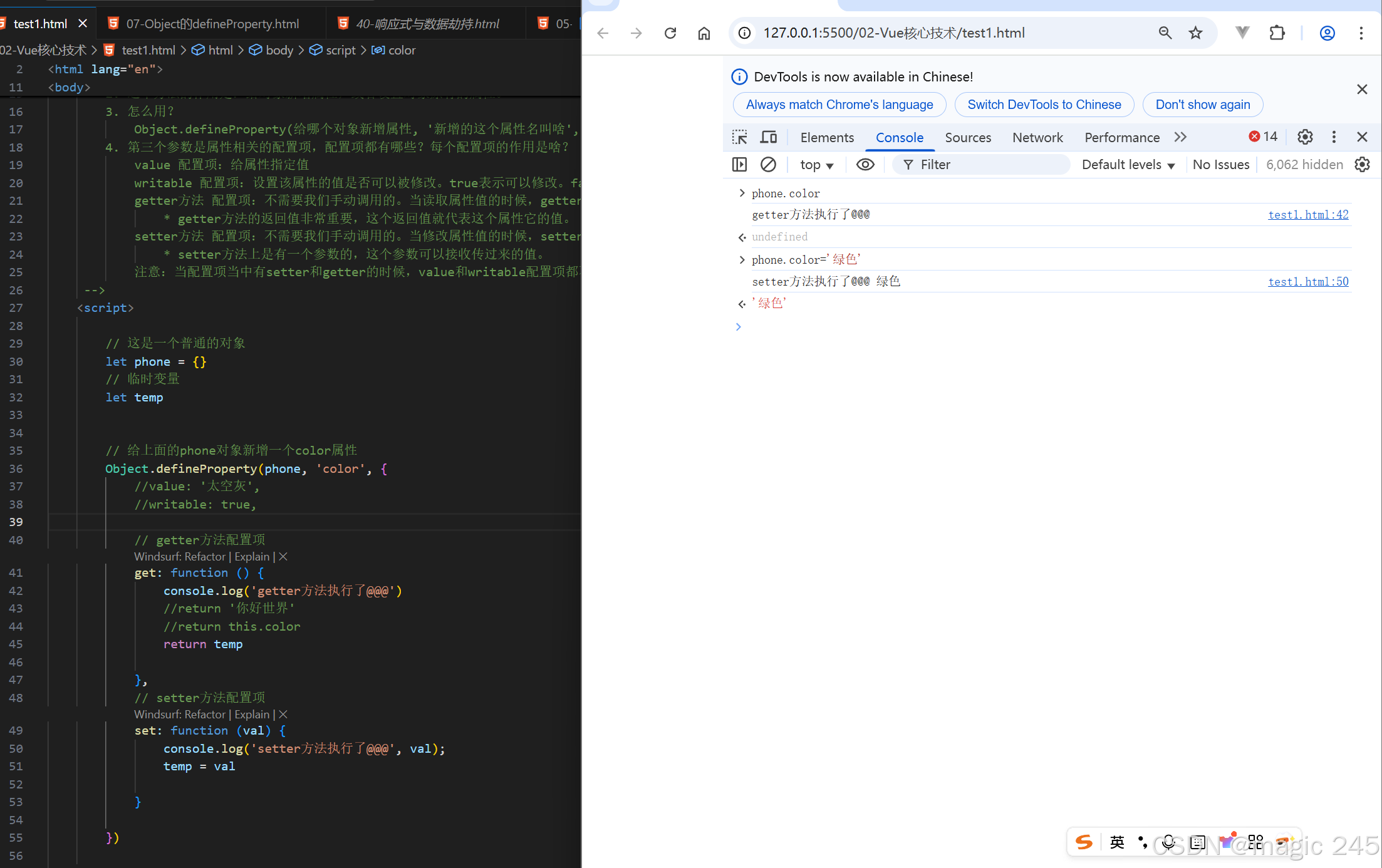
Task: Open the Chrome extensions puzzle icon
Action: 1277,33
